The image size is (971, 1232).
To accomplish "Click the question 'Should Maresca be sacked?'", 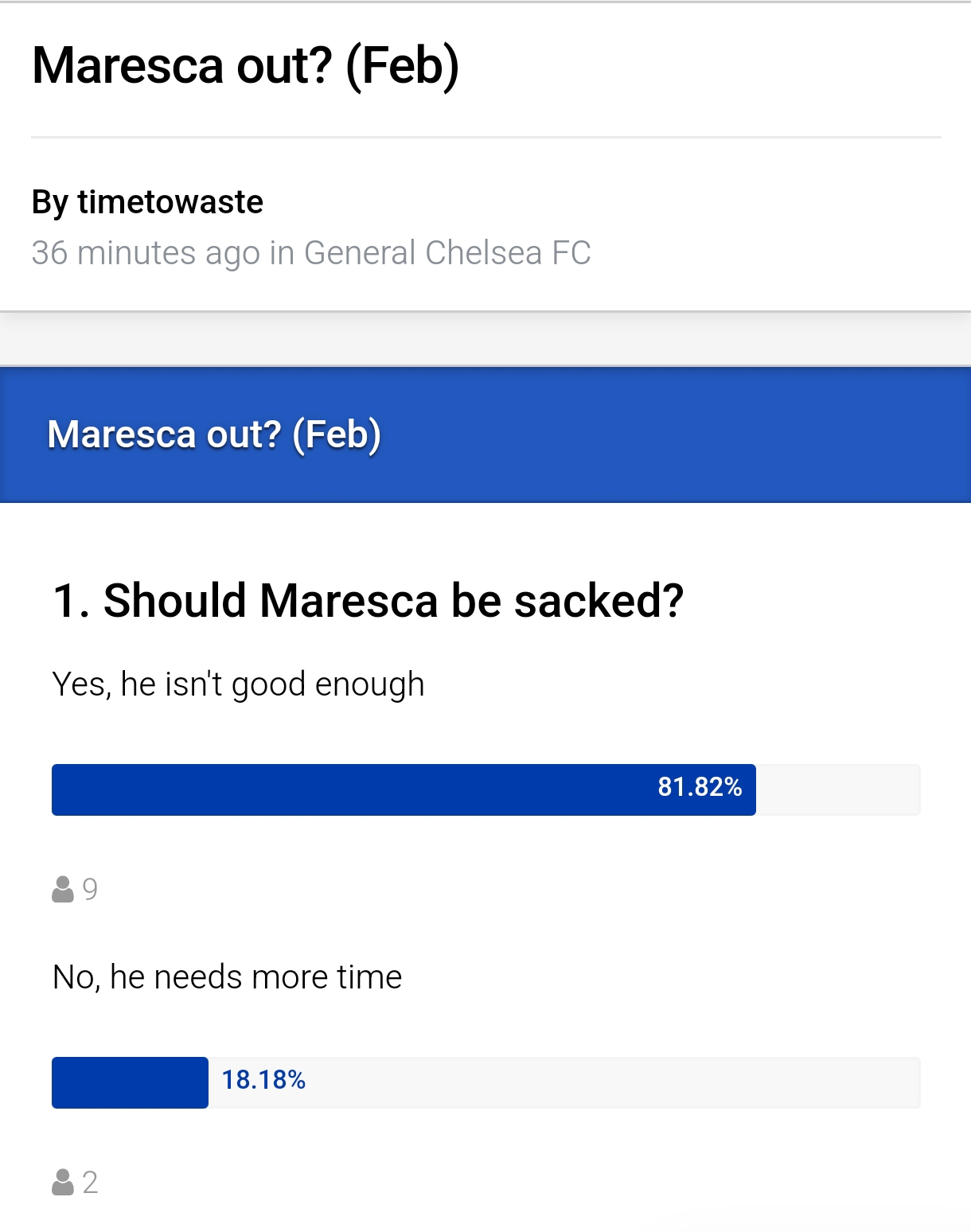I will click(393, 600).
